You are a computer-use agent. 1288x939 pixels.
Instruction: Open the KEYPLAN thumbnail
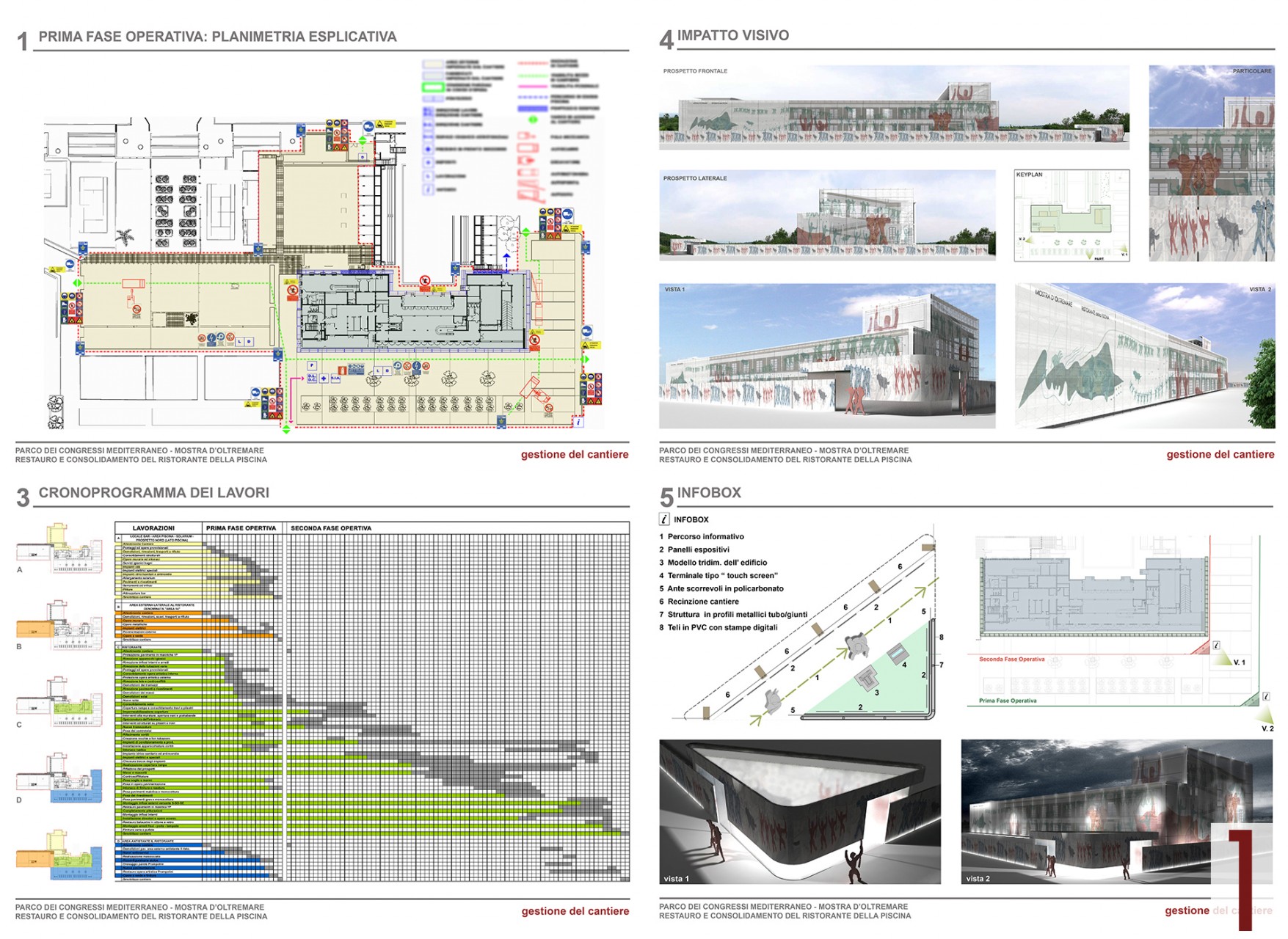pyautogui.click(x=1071, y=216)
